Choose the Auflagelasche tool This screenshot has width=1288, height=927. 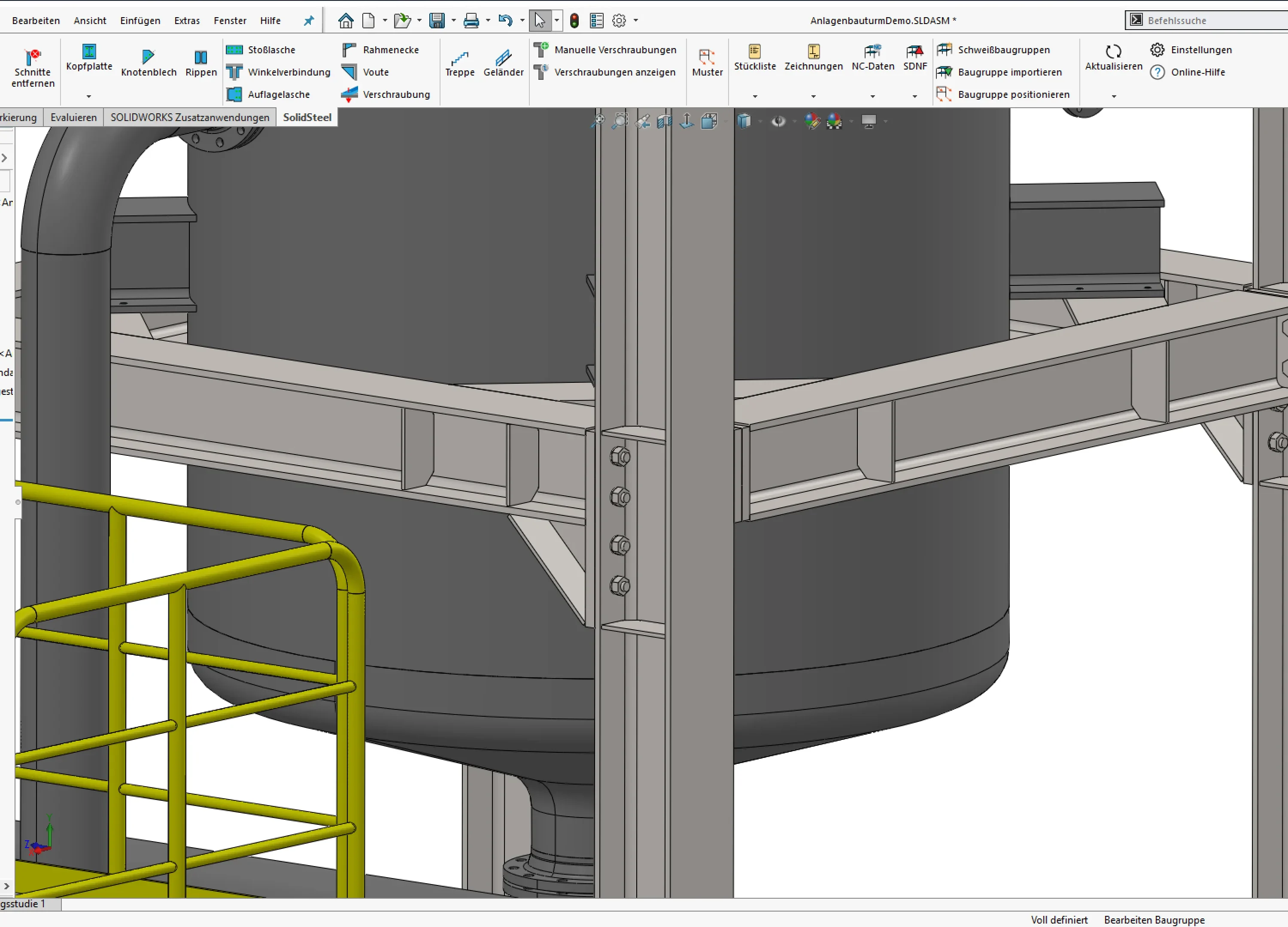pyautogui.click(x=268, y=94)
